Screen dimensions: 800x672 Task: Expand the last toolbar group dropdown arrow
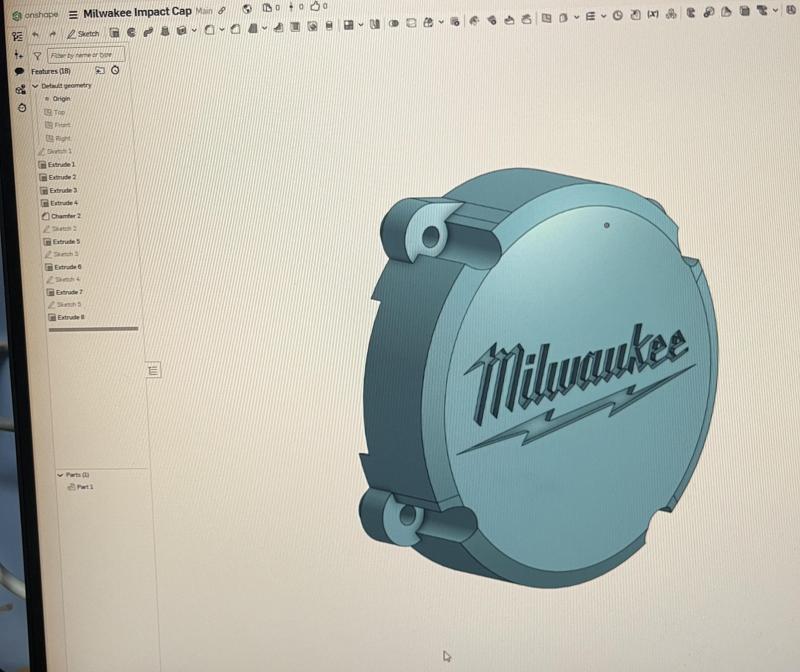[x=776, y=10]
